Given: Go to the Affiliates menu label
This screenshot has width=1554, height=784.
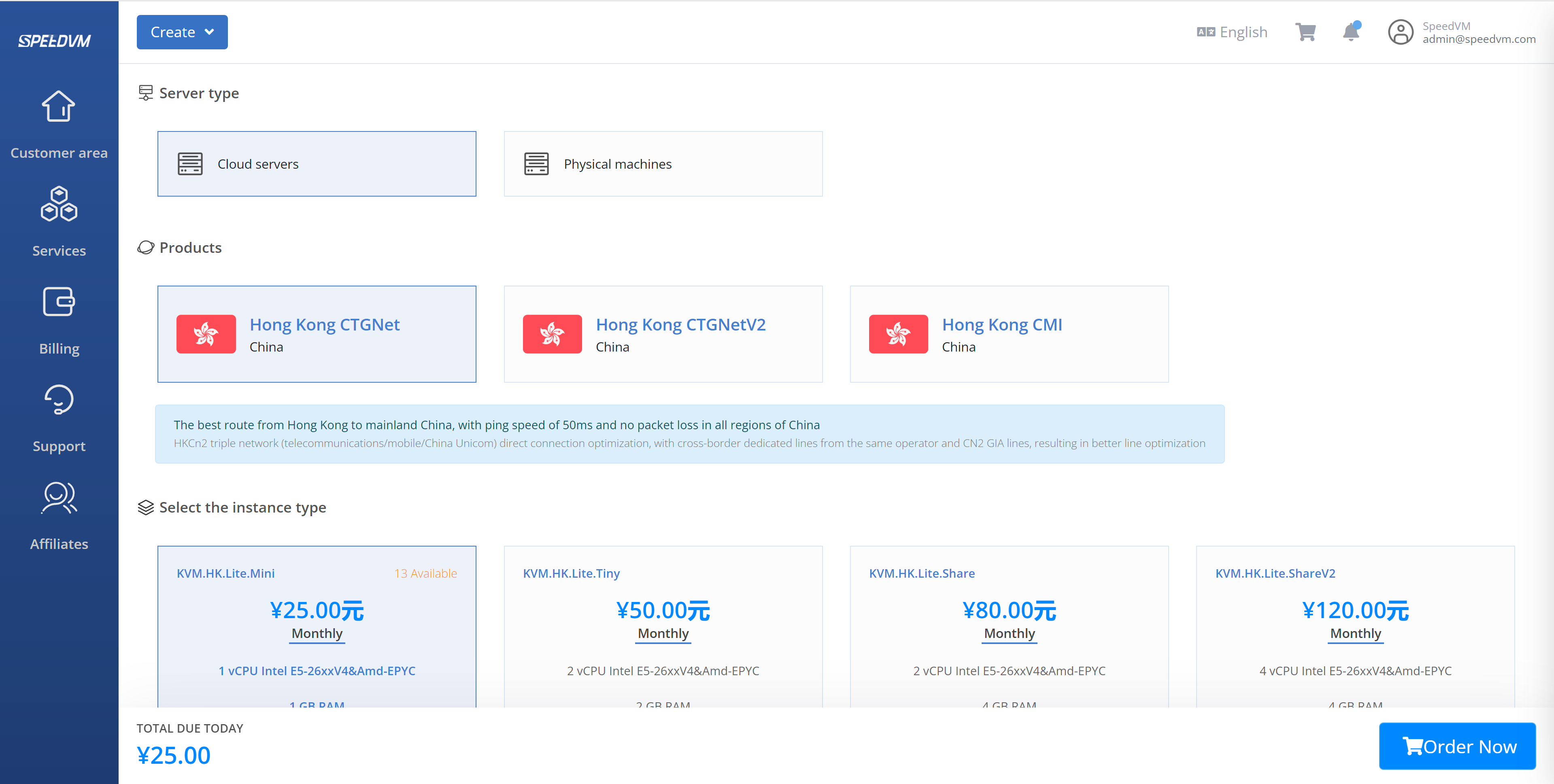Looking at the screenshot, I should point(59,544).
